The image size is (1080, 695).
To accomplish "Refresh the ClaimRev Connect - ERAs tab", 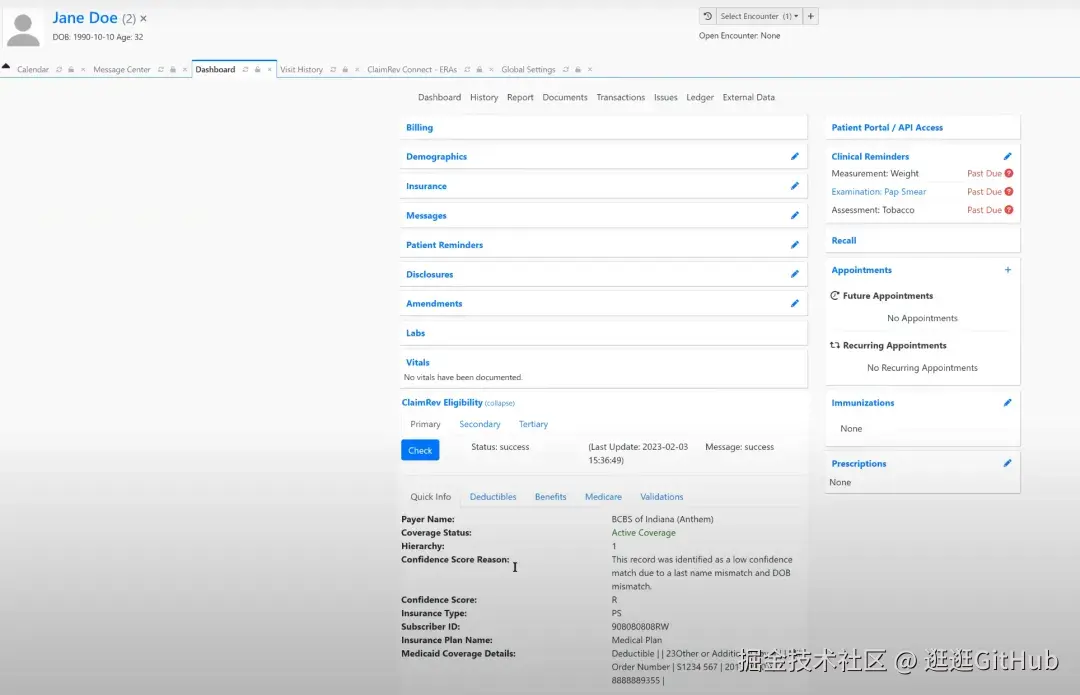I will [x=468, y=70].
